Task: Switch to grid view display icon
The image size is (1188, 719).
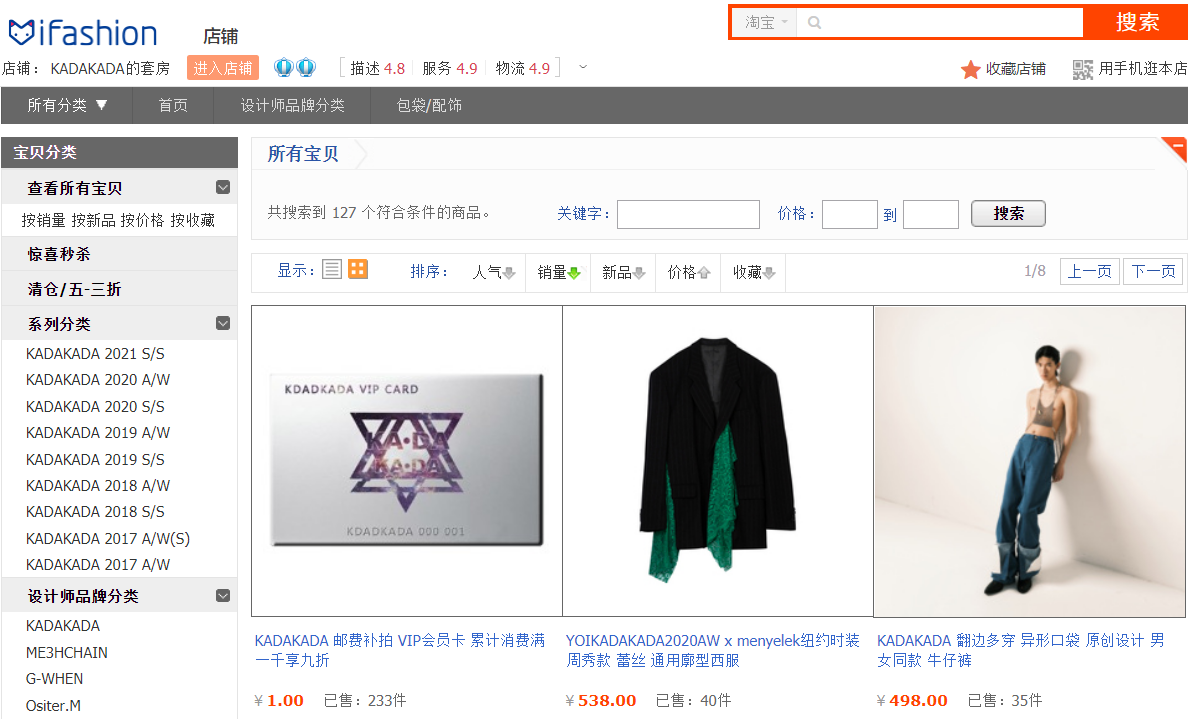Action: click(358, 269)
